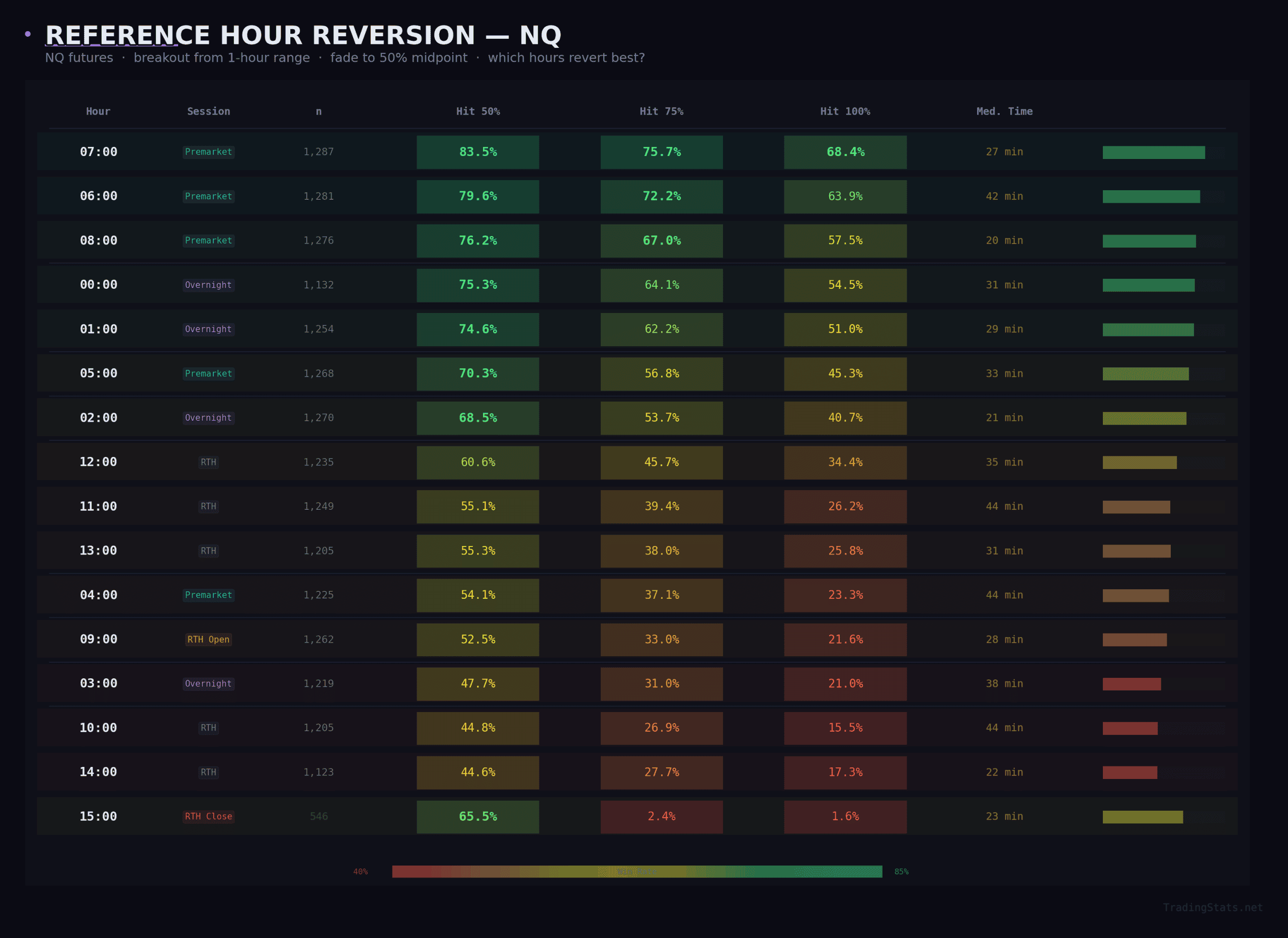The height and width of the screenshot is (938, 1288).
Task: Select the green bar indicator on 06:00 row
Action: click(1150, 196)
